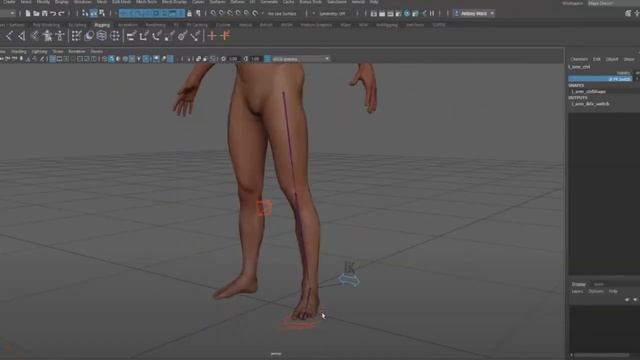Click the Point Constraint shelf icon
The height and width of the screenshot is (360, 640).
[144, 36]
